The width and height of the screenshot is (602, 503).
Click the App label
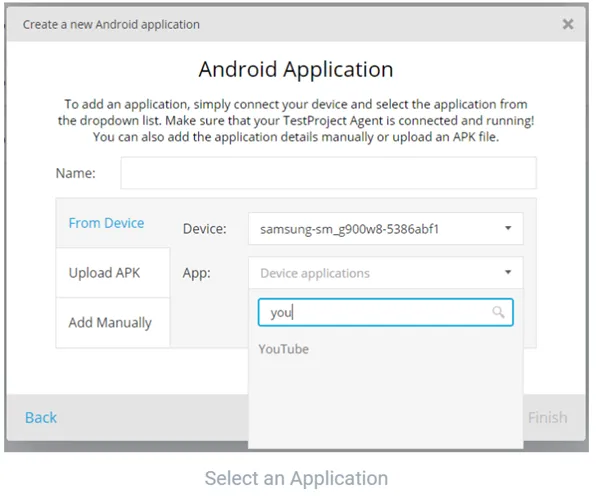[197, 273]
